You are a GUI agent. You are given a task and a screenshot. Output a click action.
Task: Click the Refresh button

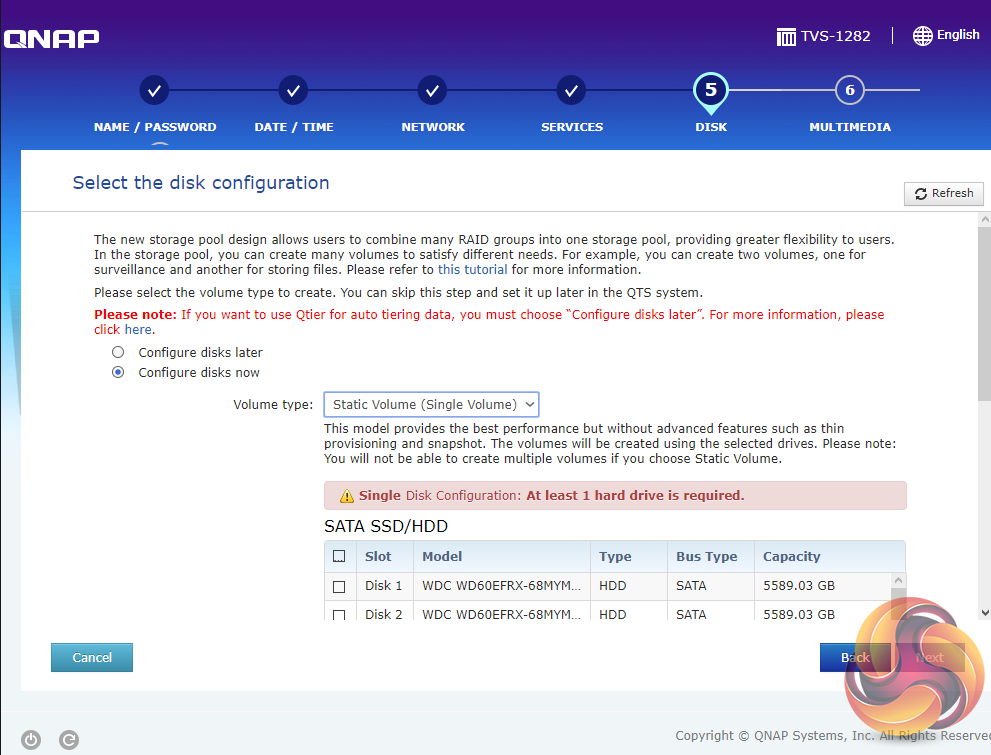[x=944, y=193]
